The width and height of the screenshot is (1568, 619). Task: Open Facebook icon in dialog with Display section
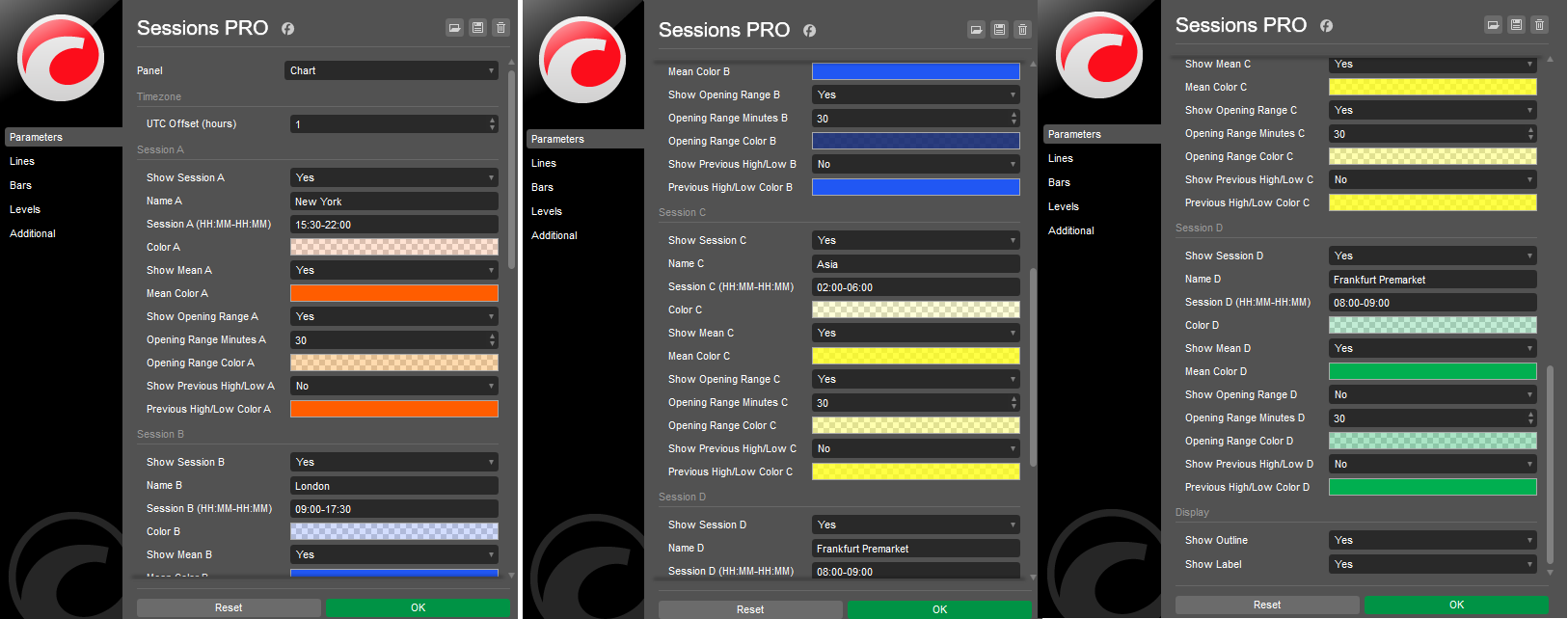(x=1326, y=26)
